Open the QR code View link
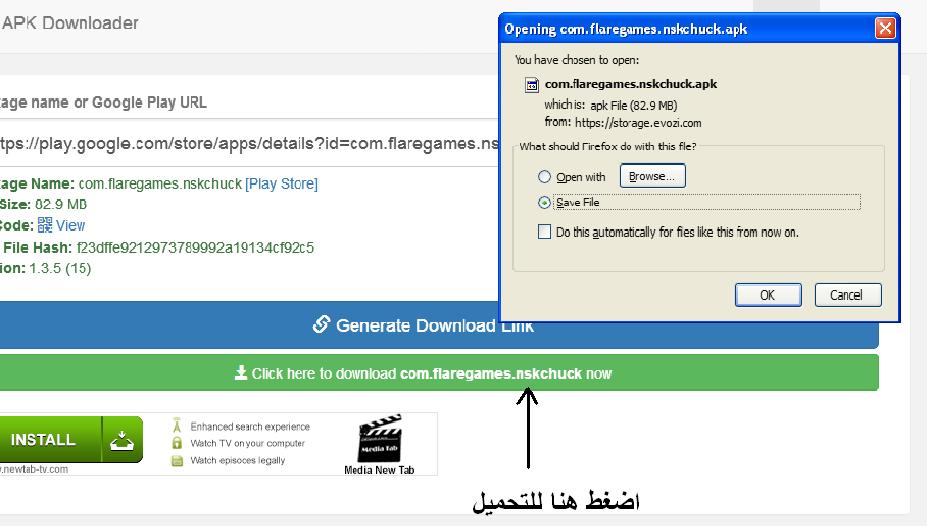Image resolution: width=927 pixels, height=527 pixels. [x=70, y=226]
